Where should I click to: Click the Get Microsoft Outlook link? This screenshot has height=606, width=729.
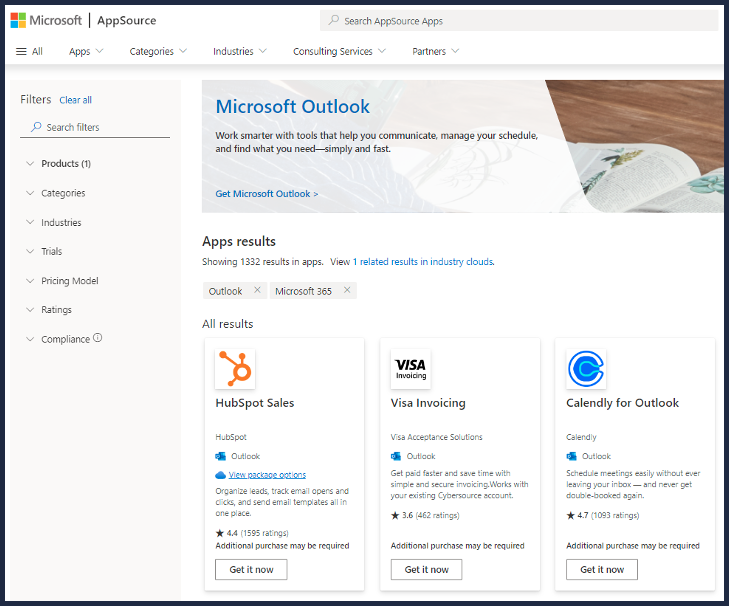pyautogui.click(x=267, y=194)
